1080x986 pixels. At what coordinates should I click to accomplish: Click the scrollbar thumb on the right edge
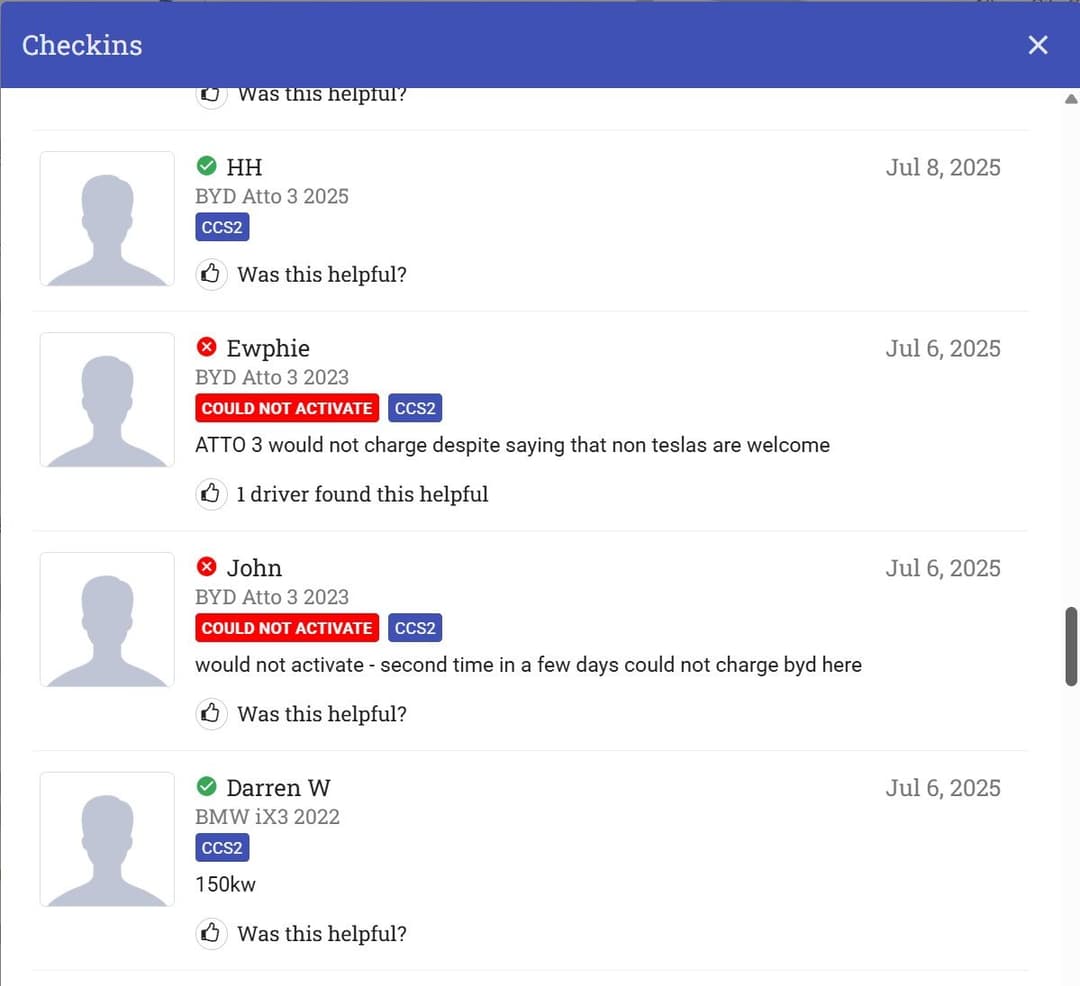[x=1071, y=645]
